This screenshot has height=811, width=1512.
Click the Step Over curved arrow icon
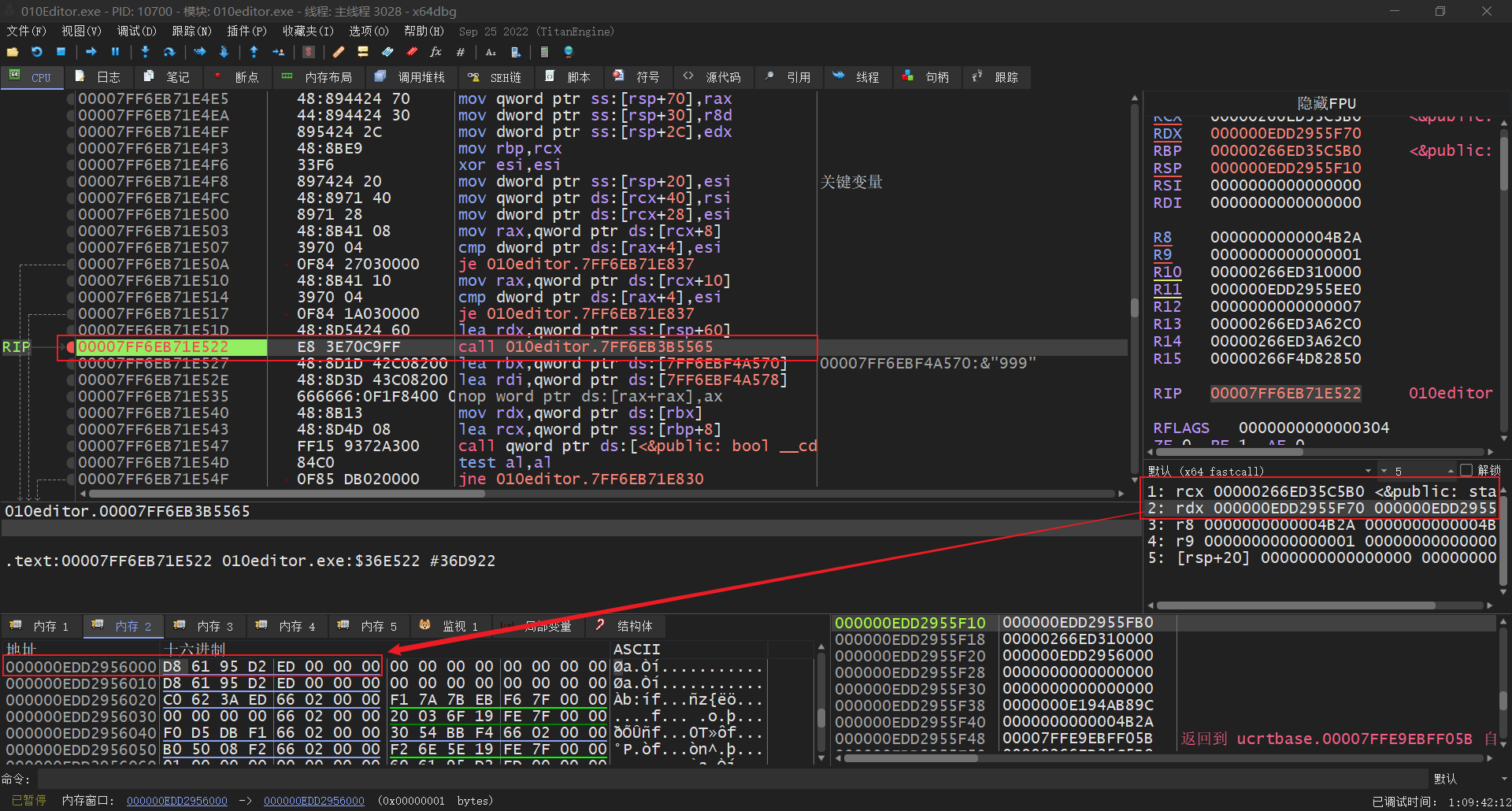169,52
